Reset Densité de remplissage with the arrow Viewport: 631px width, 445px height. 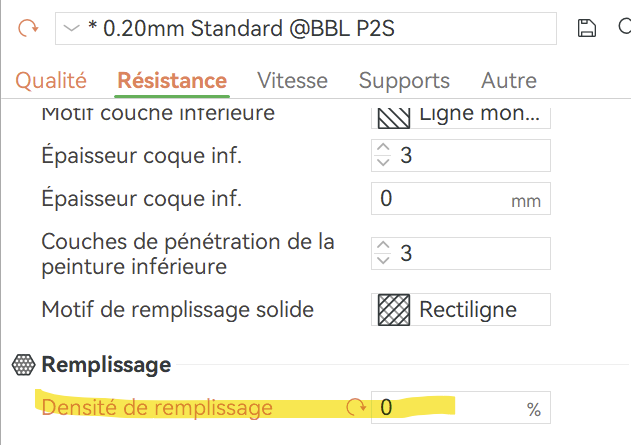[355, 407]
